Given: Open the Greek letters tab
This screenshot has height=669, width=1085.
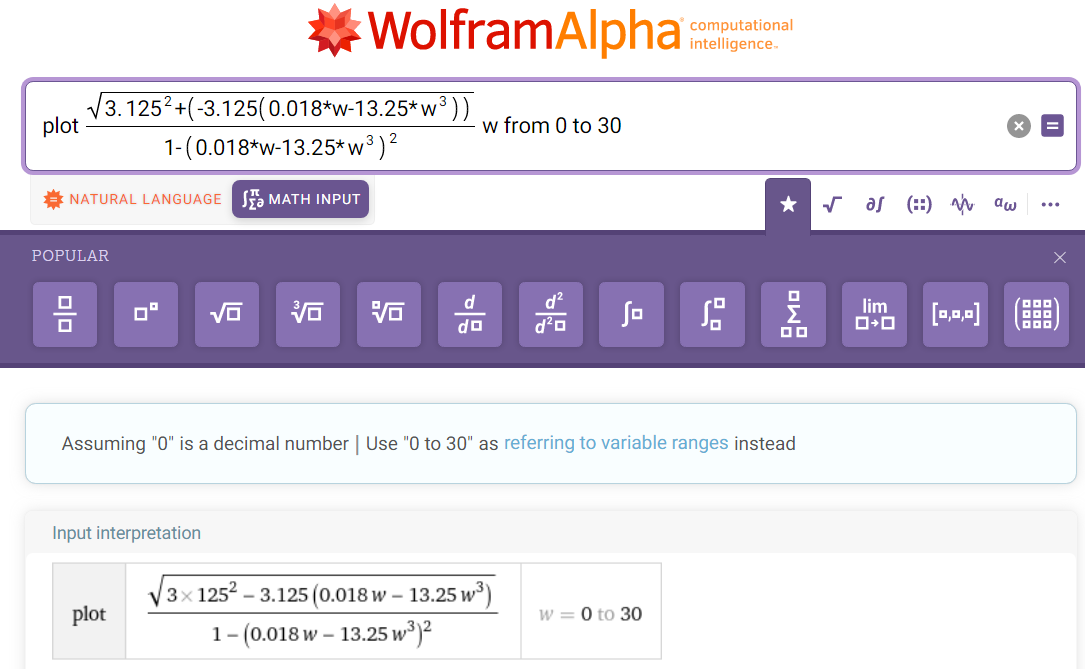Looking at the screenshot, I should point(1005,205).
